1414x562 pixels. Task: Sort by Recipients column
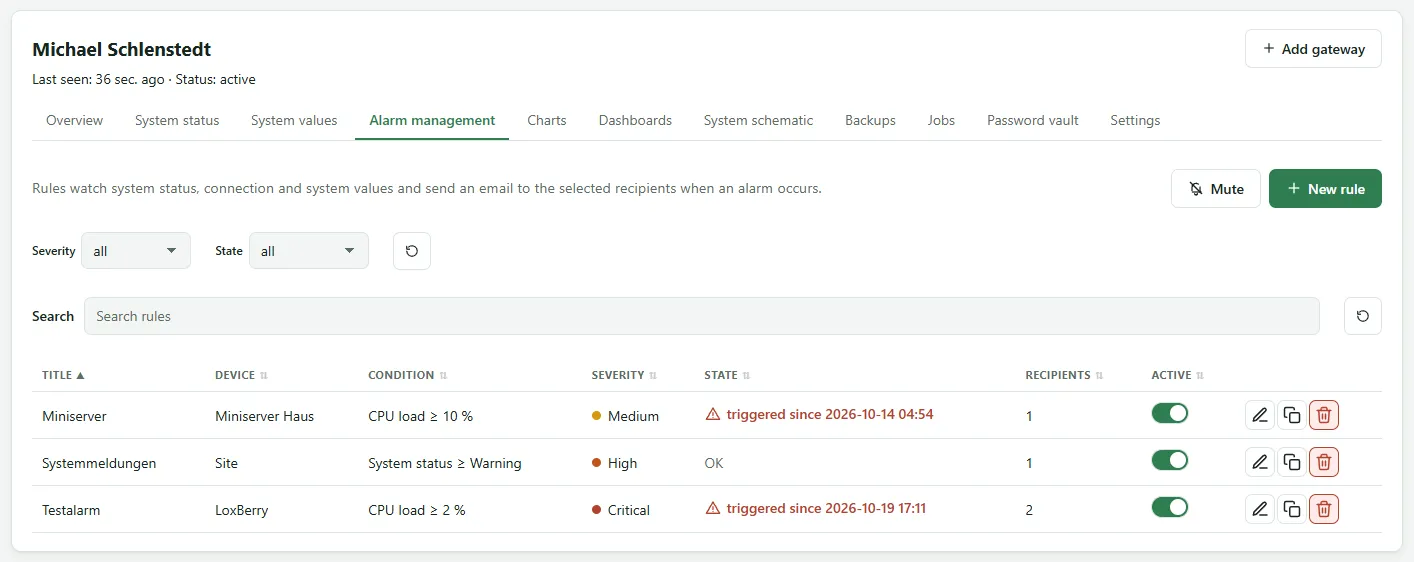[x=1064, y=375]
